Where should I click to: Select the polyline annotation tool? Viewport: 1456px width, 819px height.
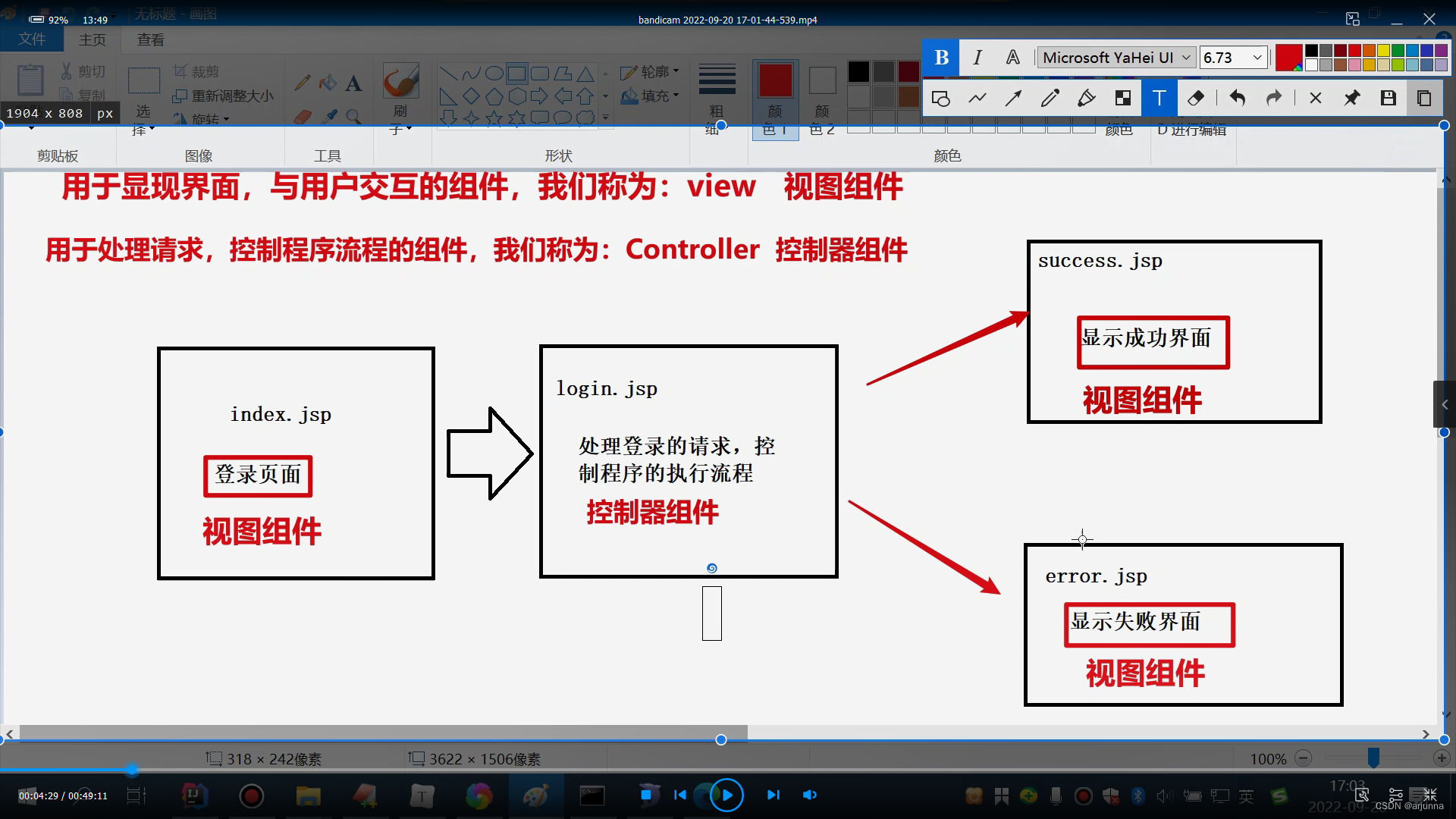pos(977,98)
